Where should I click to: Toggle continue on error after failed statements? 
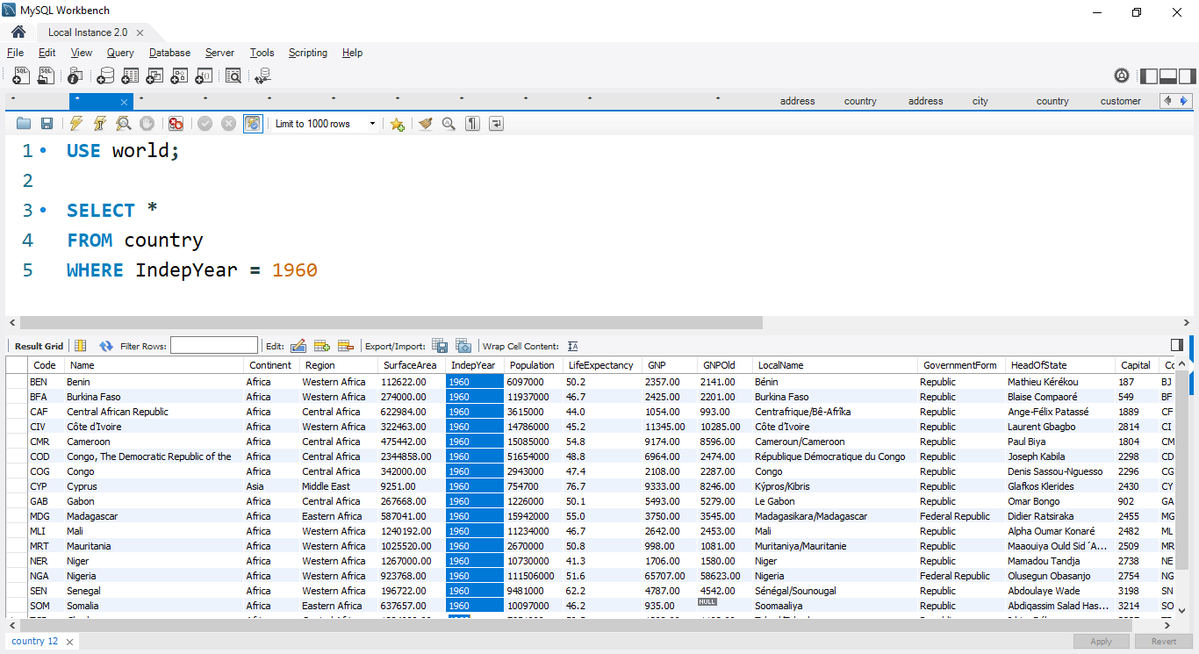176,123
